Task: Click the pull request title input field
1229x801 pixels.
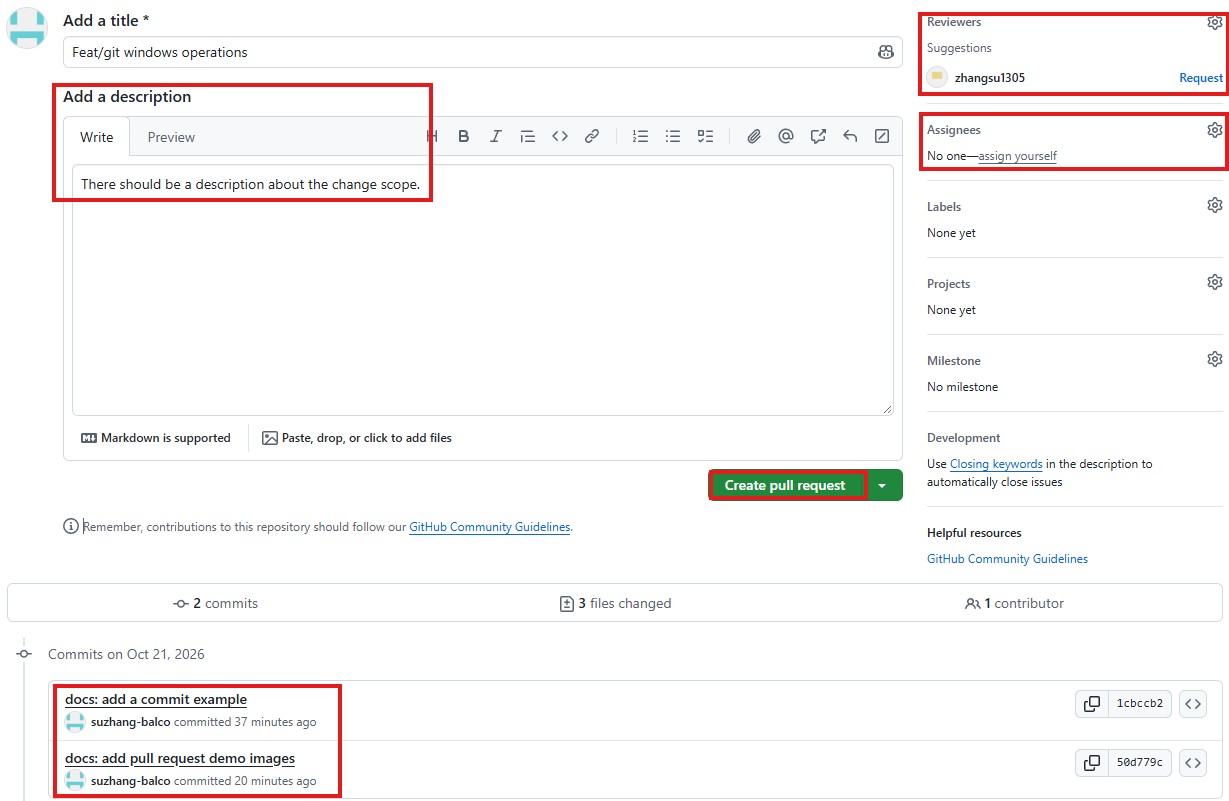Action: [482, 52]
